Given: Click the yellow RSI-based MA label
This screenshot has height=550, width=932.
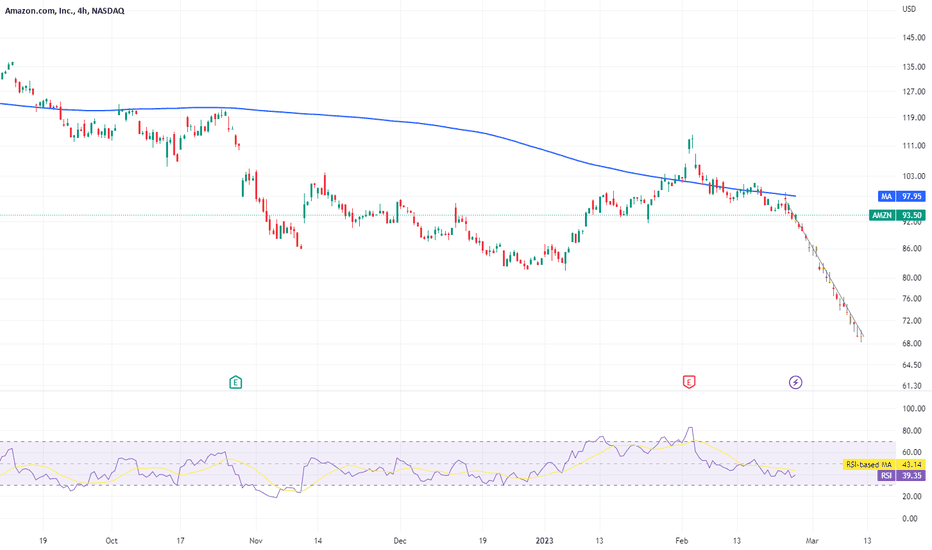Looking at the screenshot, I should coord(884,464).
